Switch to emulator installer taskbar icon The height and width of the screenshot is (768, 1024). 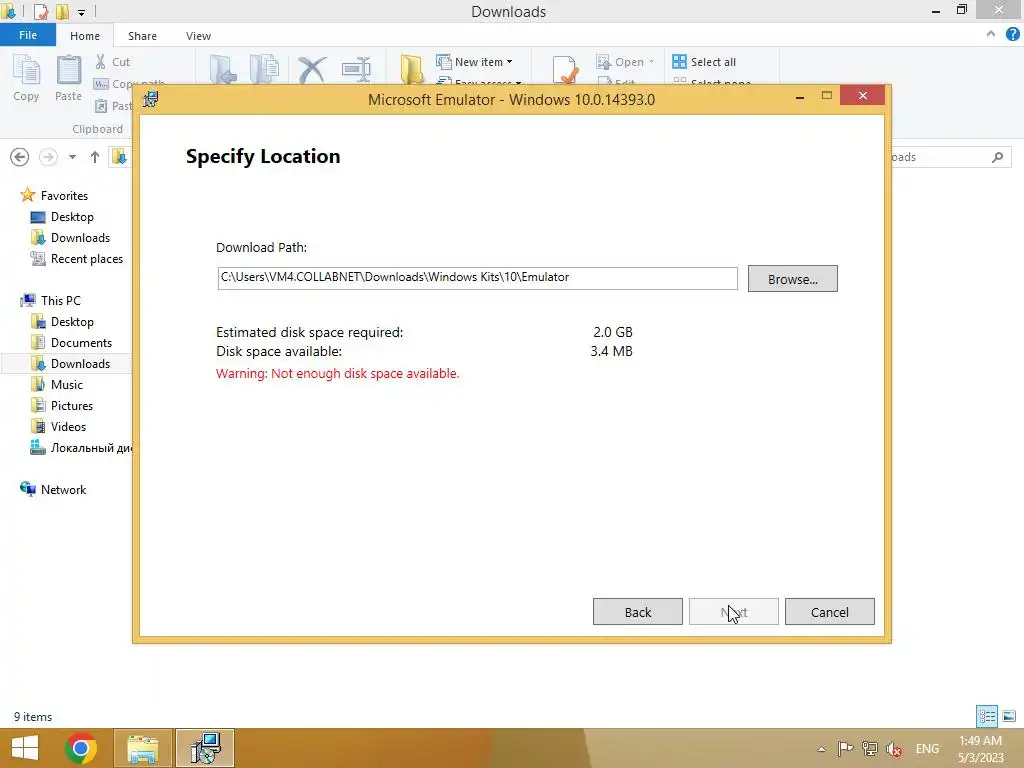coord(205,748)
